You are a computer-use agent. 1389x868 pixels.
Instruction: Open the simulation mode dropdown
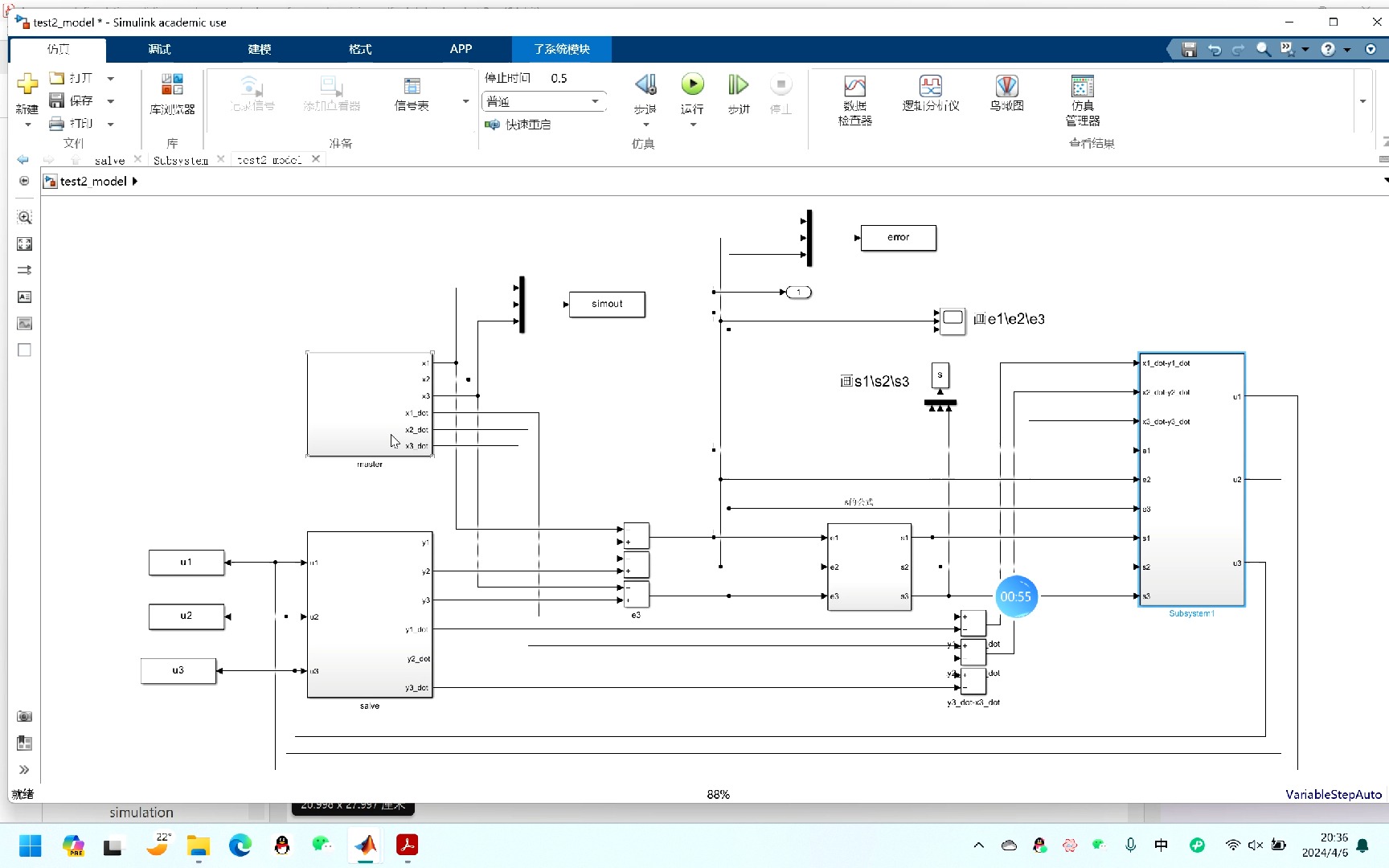click(x=544, y=101)
